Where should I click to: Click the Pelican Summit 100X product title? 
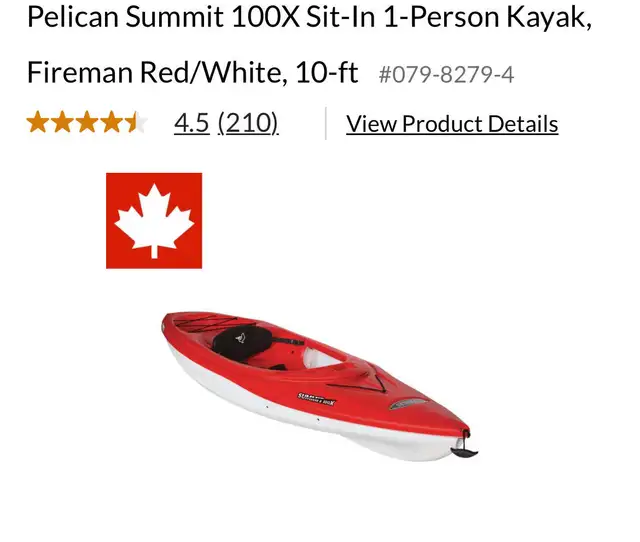309,17
